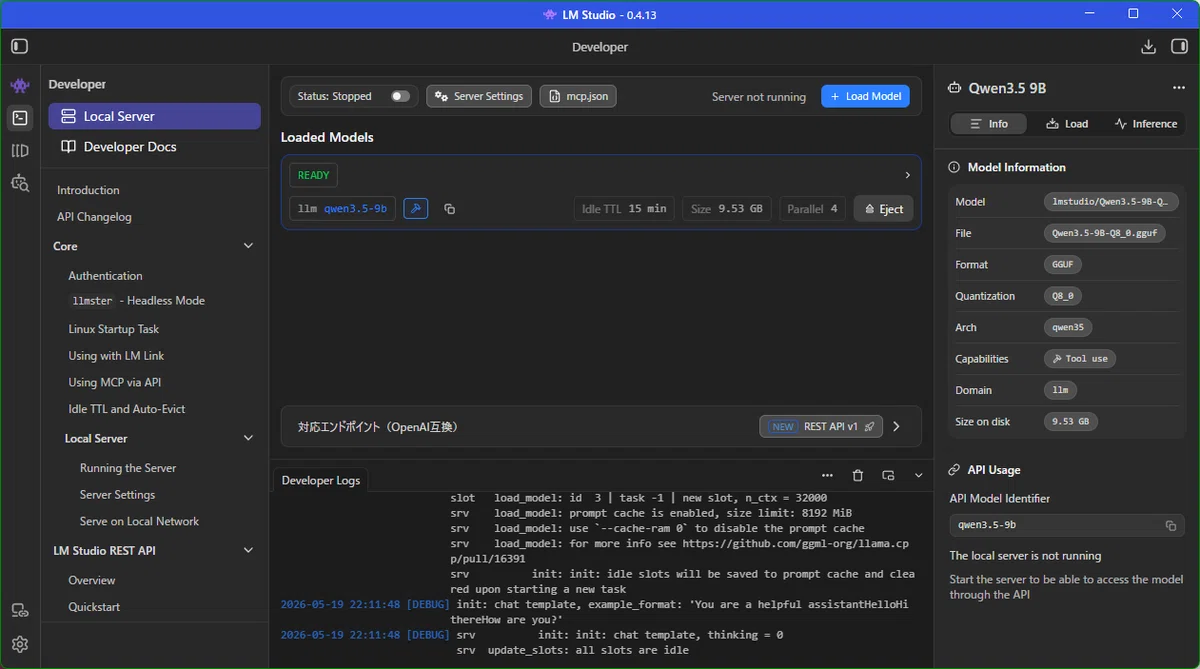
Task: Open Linux Startup Task docs page
Action: coord(114,329)
